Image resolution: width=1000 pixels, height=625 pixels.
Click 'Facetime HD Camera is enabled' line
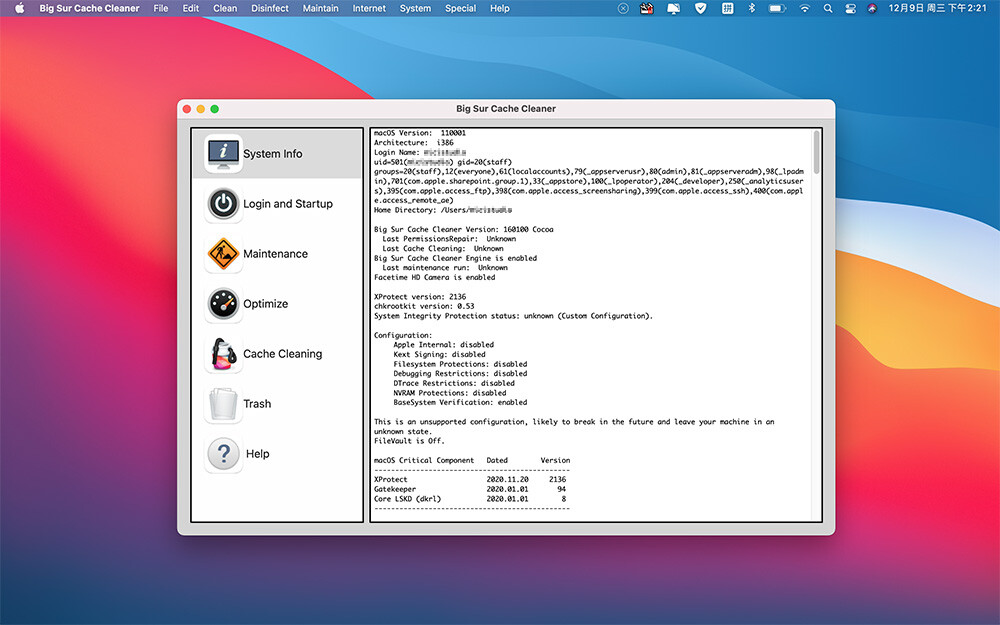click(x=434, y=277)
